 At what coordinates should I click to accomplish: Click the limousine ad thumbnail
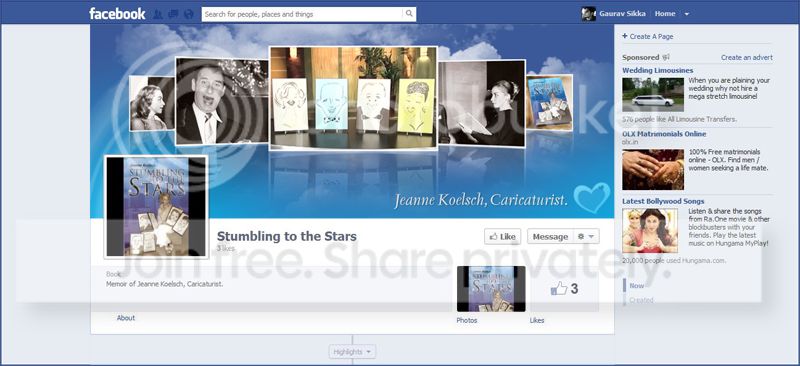(x=653, y=94)
